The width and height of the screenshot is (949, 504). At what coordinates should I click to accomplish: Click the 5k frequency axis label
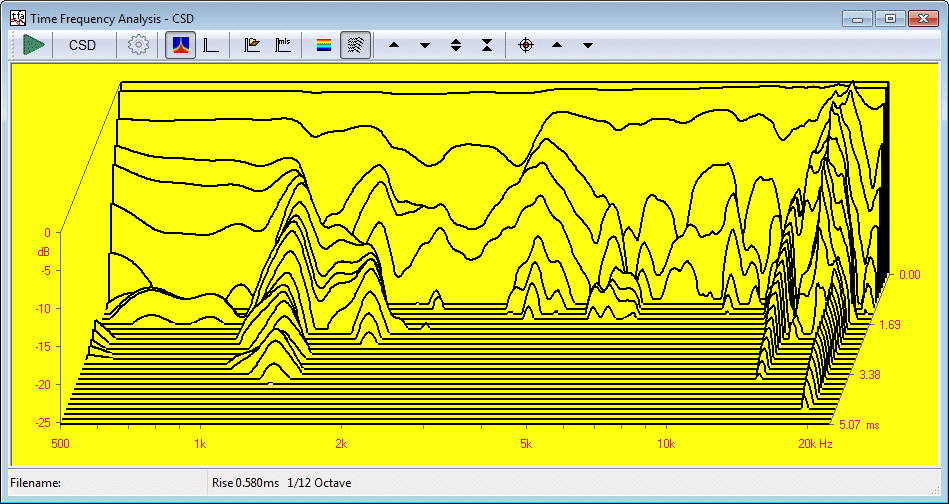[526, 443]
